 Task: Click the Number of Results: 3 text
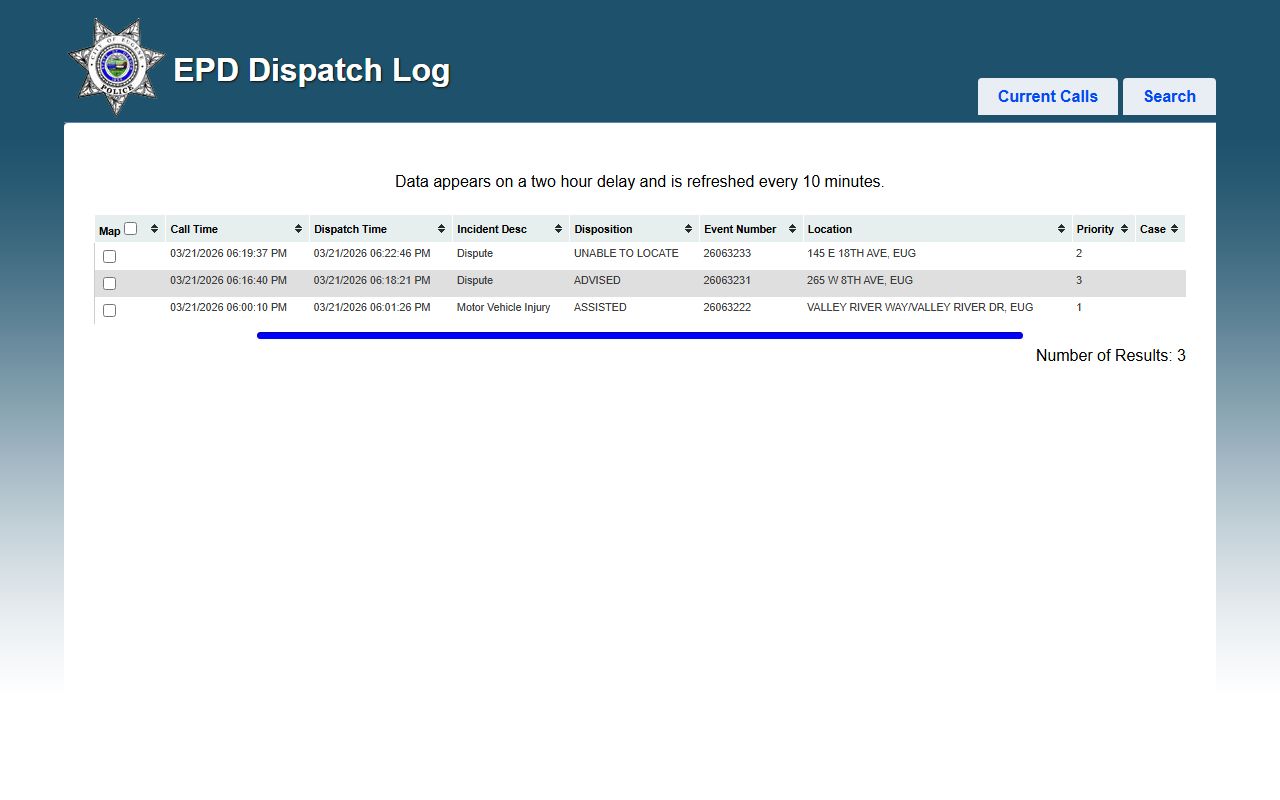tap(1111, 355)
